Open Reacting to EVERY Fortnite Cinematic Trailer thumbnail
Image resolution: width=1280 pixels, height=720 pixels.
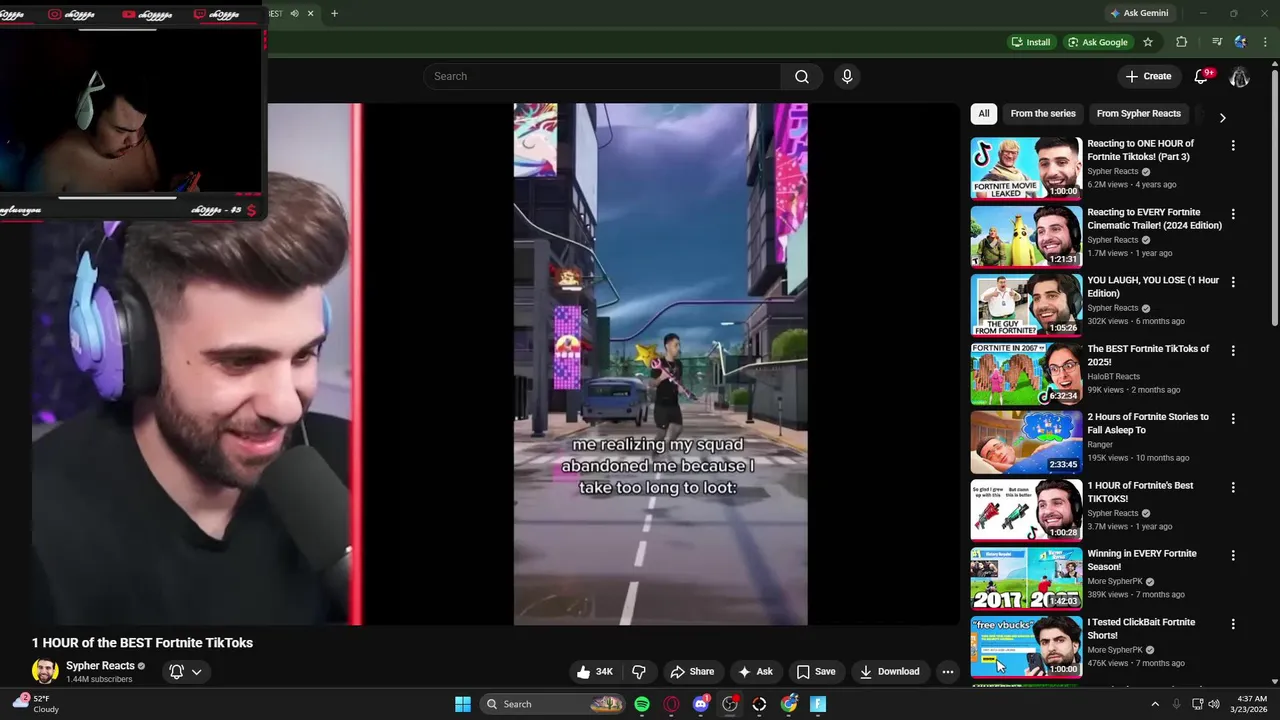pos(1026,237)
